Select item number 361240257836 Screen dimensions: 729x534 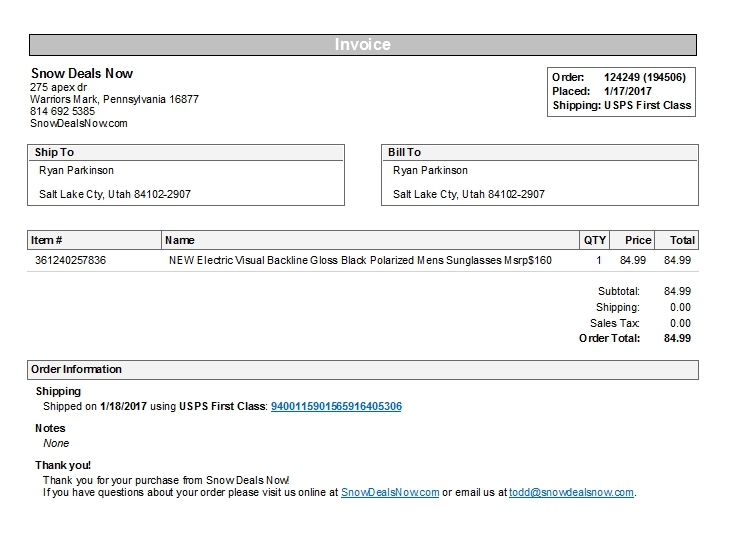tap(71, 260)
